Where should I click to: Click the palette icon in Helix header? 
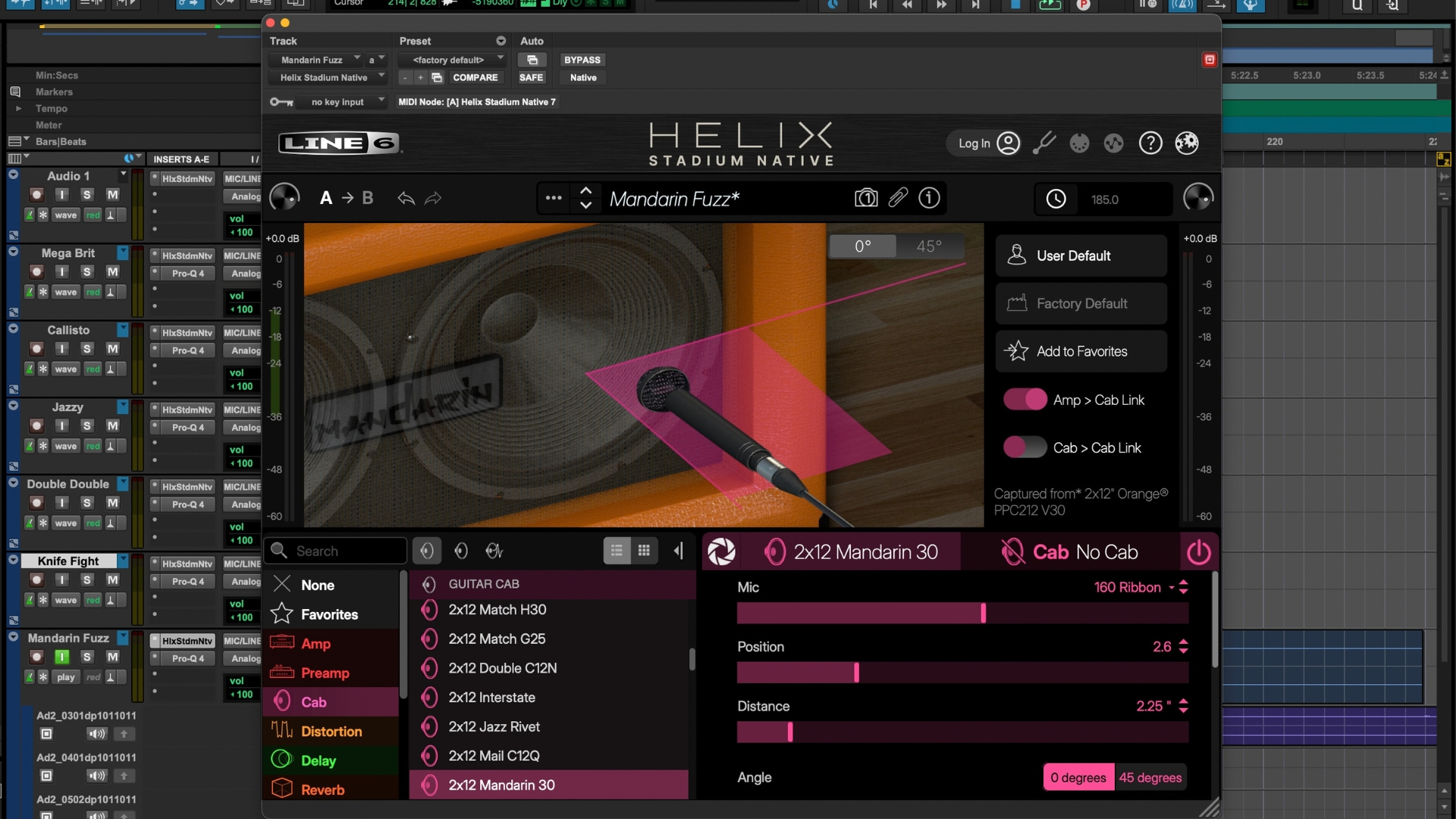click(1079, 143)
